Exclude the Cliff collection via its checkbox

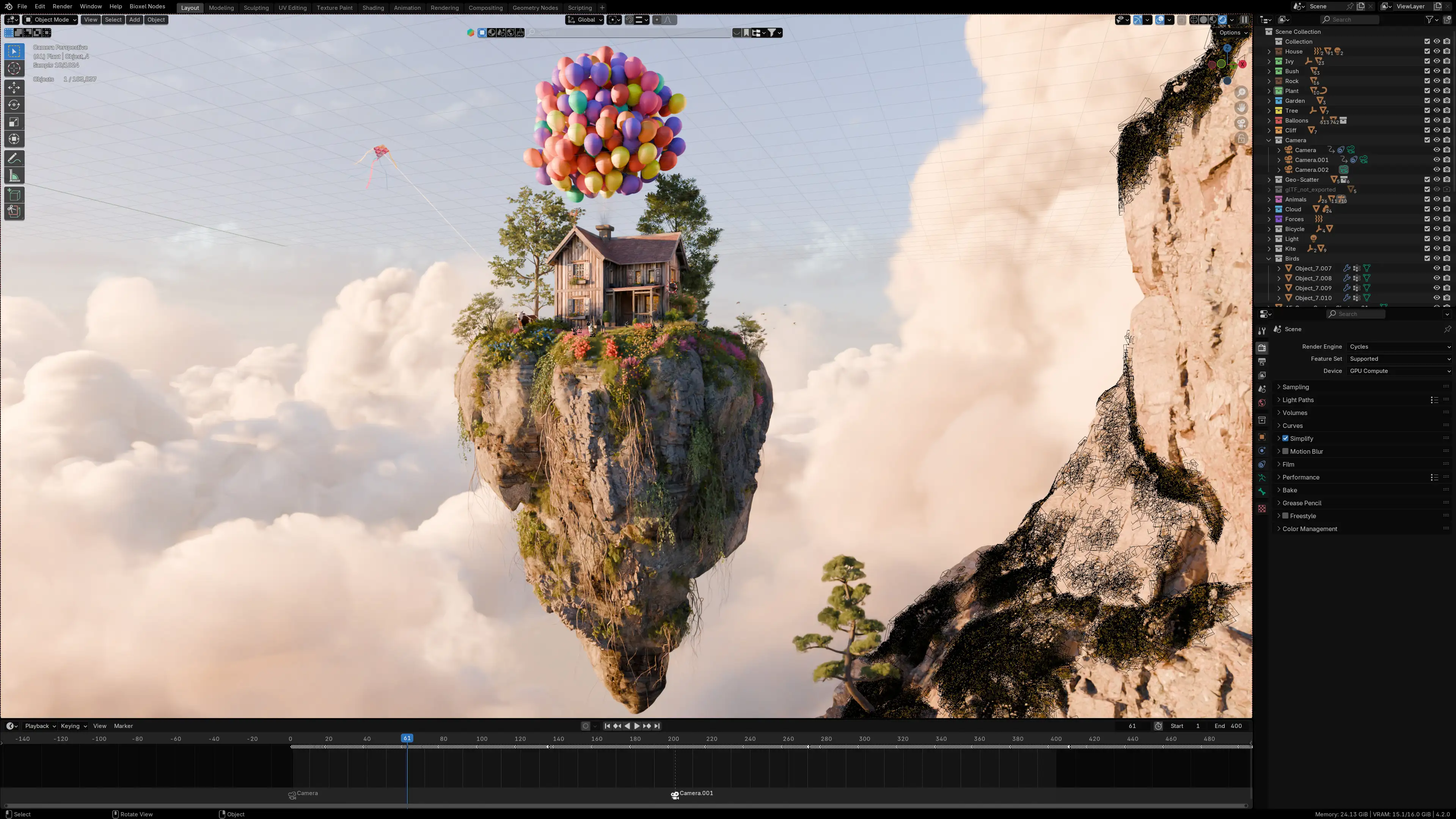[1427, 130]
